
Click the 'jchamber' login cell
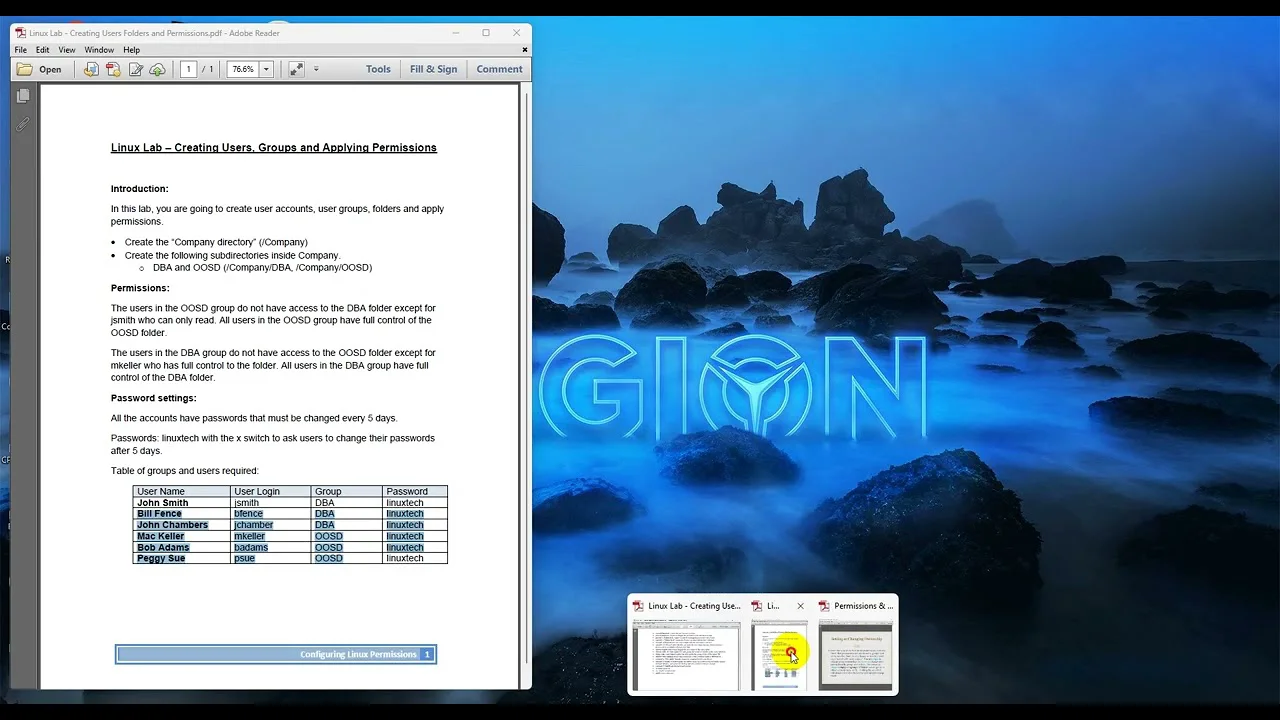(270, 525)
